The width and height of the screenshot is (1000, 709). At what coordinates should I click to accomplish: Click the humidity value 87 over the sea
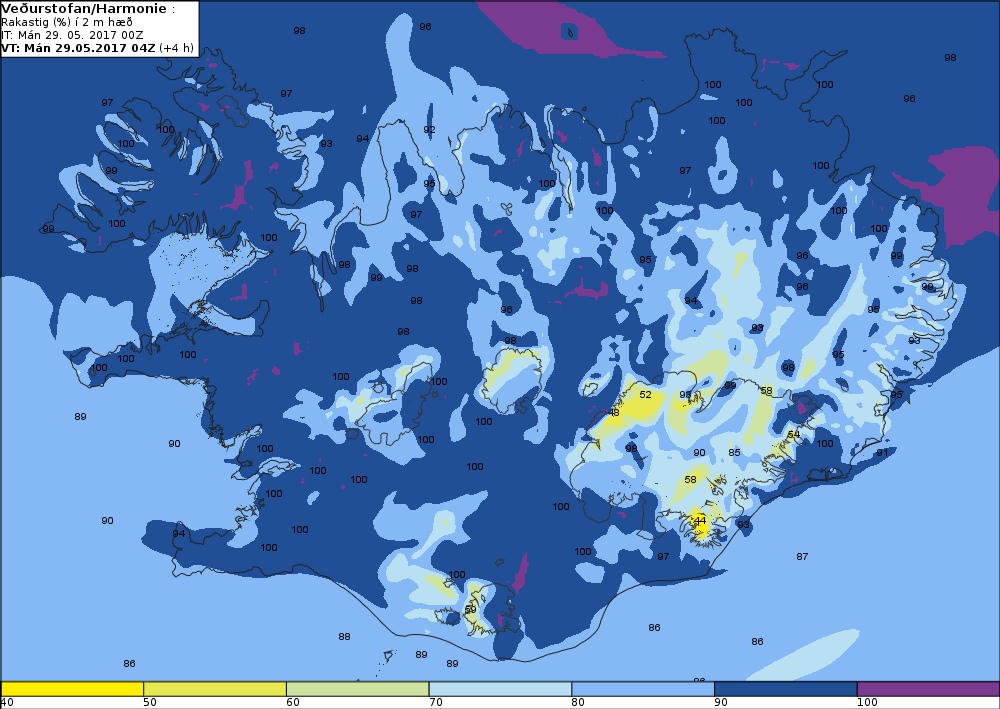pyautogui.click(x=802, y=557)
